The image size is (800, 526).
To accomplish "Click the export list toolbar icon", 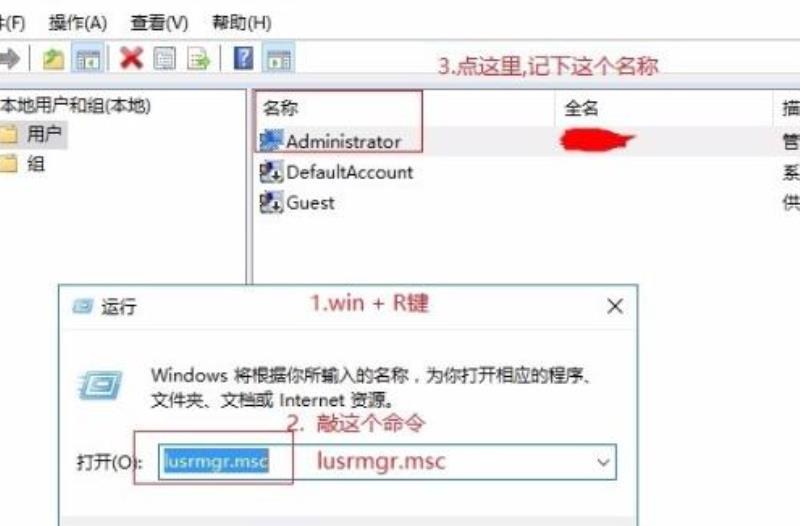I will click(198, 59).
